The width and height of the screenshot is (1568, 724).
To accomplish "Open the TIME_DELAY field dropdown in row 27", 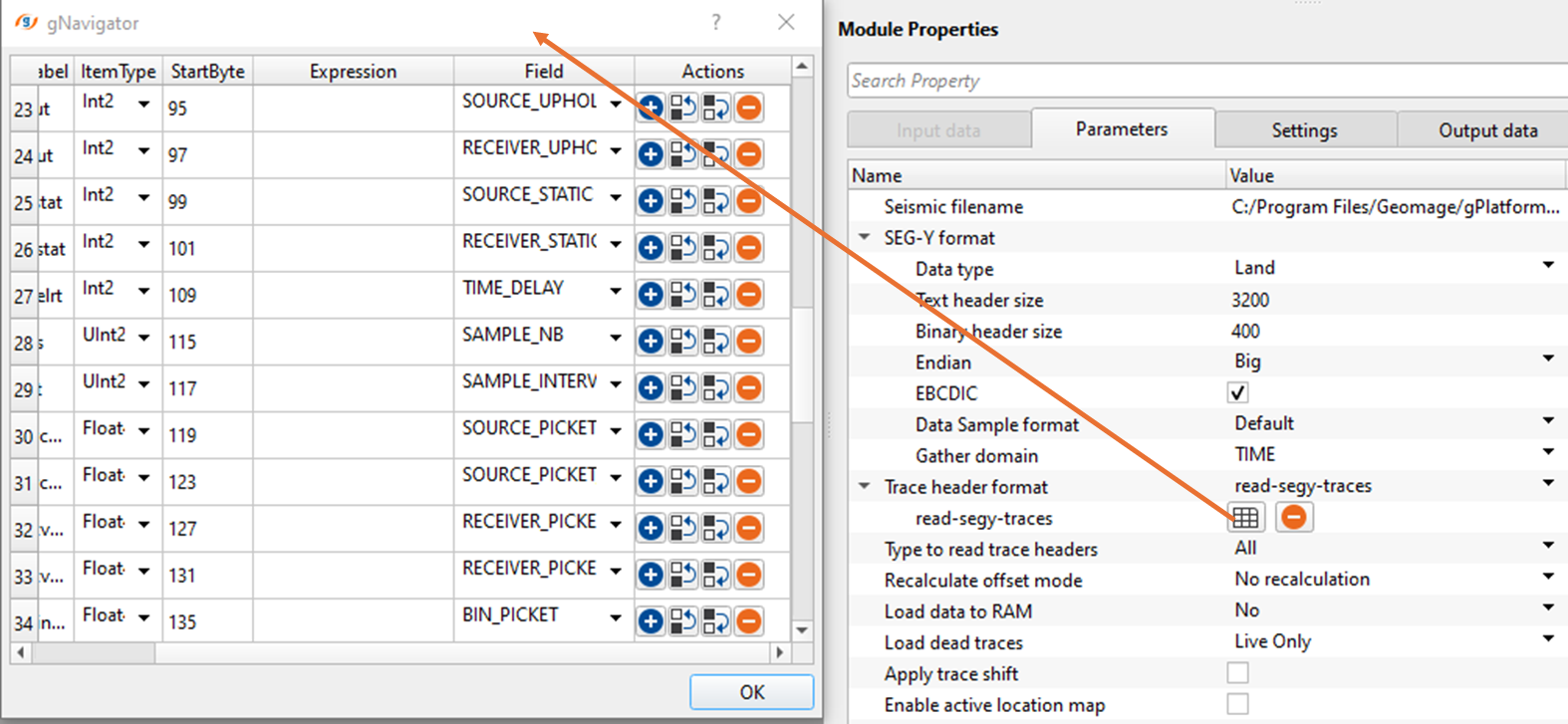I will pyautogui.click(x=616, y=291).
